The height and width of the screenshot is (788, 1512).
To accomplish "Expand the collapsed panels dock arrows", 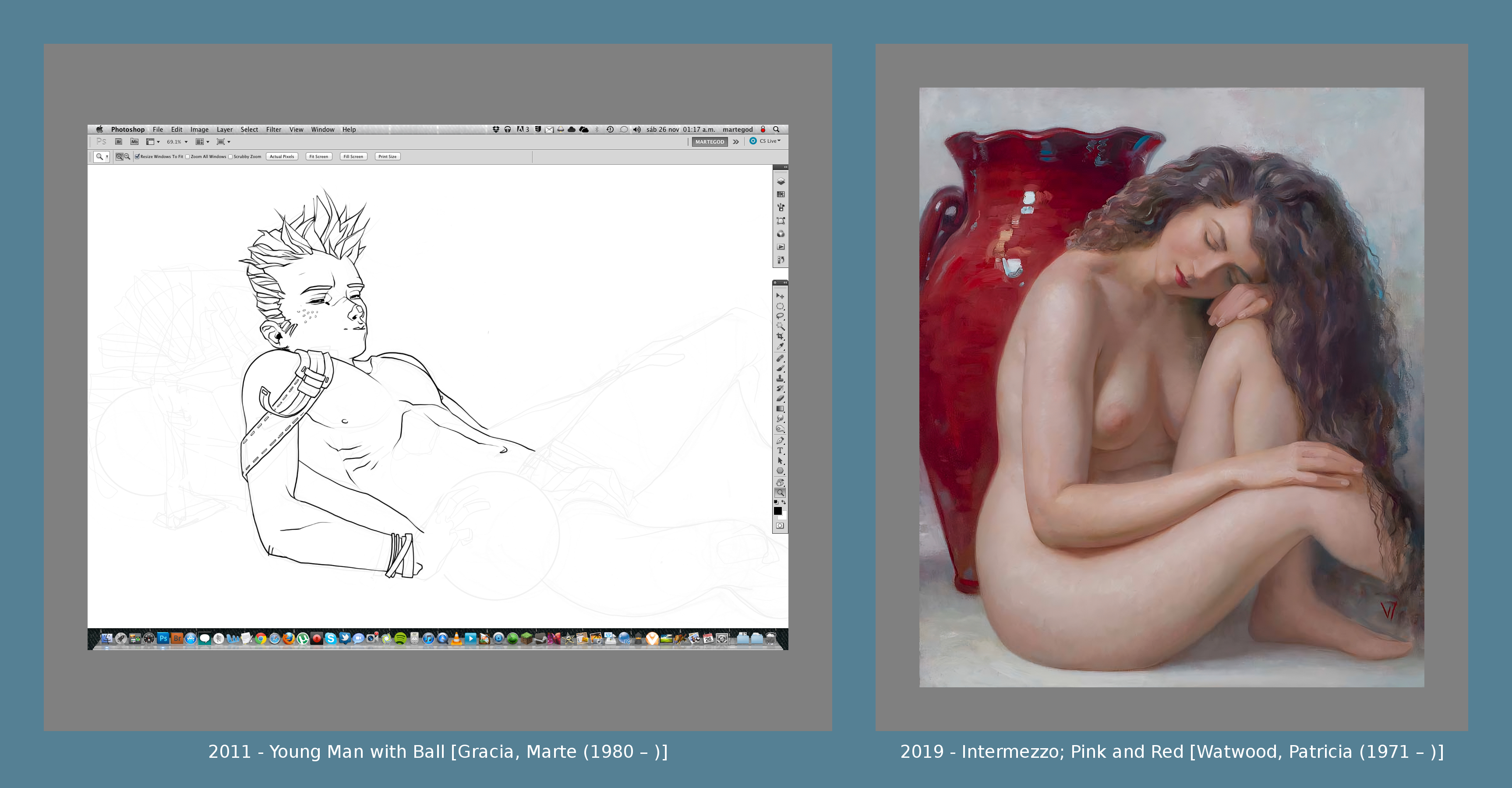I will [x=785, y=167].
